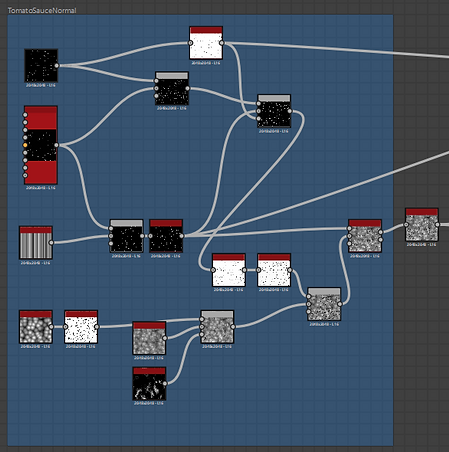Screen dimensions: 449x452
Task: Select the gray-header blend node with cell texture at the bottom
Action: click(x=217, y=327)
